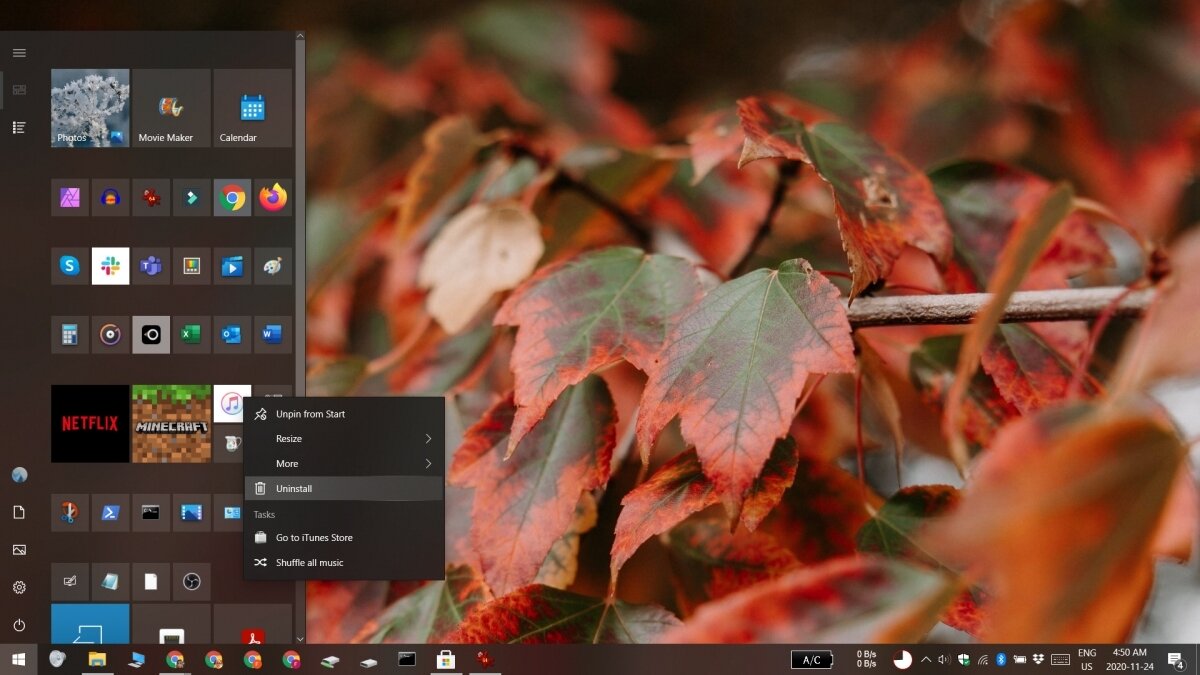Screen dimensions: 1200x675
Task: Click the Power button in Start menu
Action: (19, 625)
